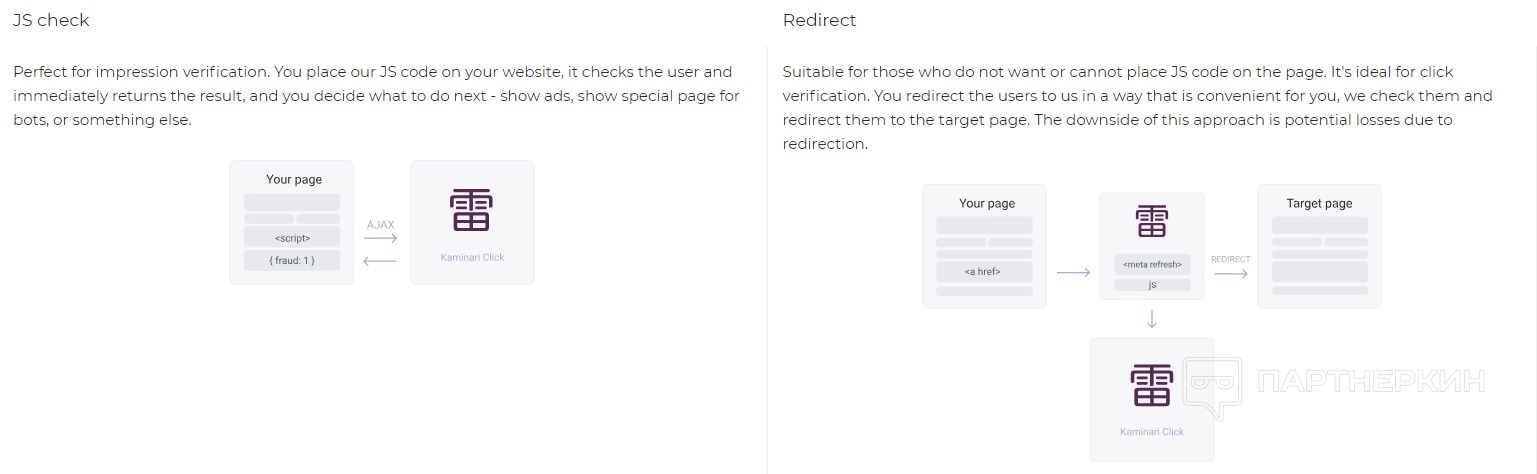This screenshot has height=474, width=1537.
Task: Click the <a href> block in Your page
Action: [983, 271]
